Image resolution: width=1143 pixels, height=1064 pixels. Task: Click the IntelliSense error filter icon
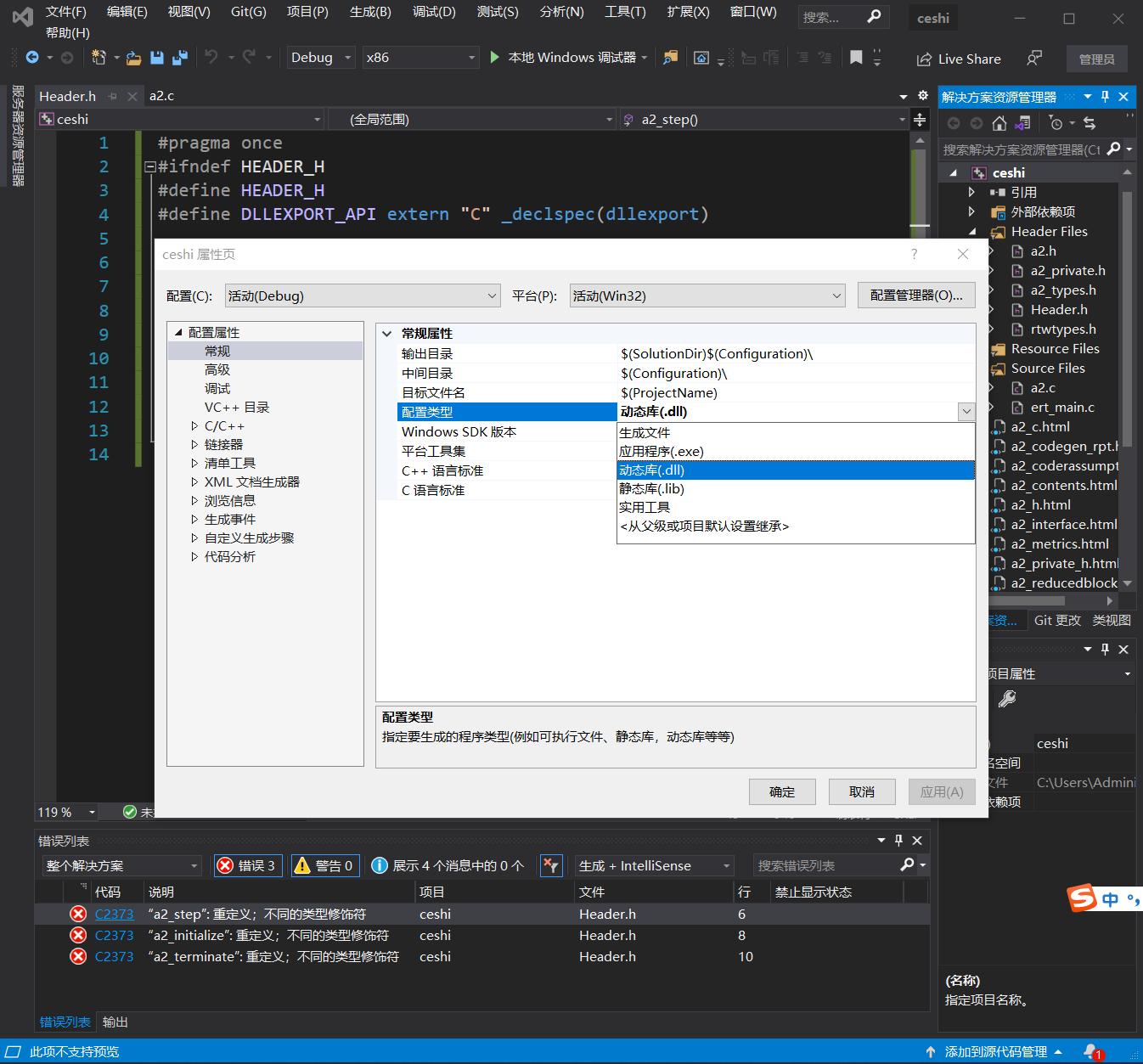pos(551,864)
